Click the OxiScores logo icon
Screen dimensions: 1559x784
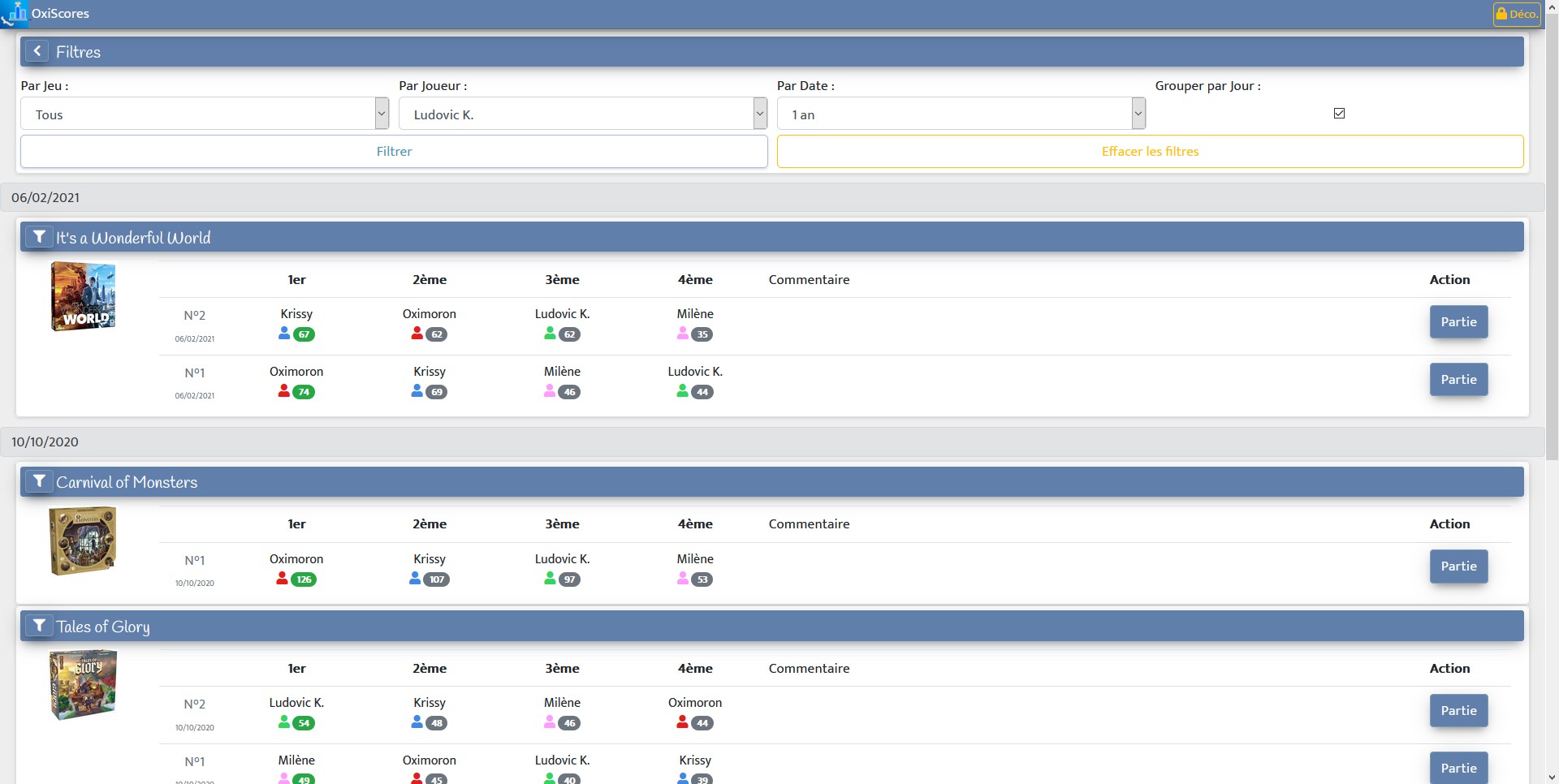pyautogui.click(x=15, y=13)
